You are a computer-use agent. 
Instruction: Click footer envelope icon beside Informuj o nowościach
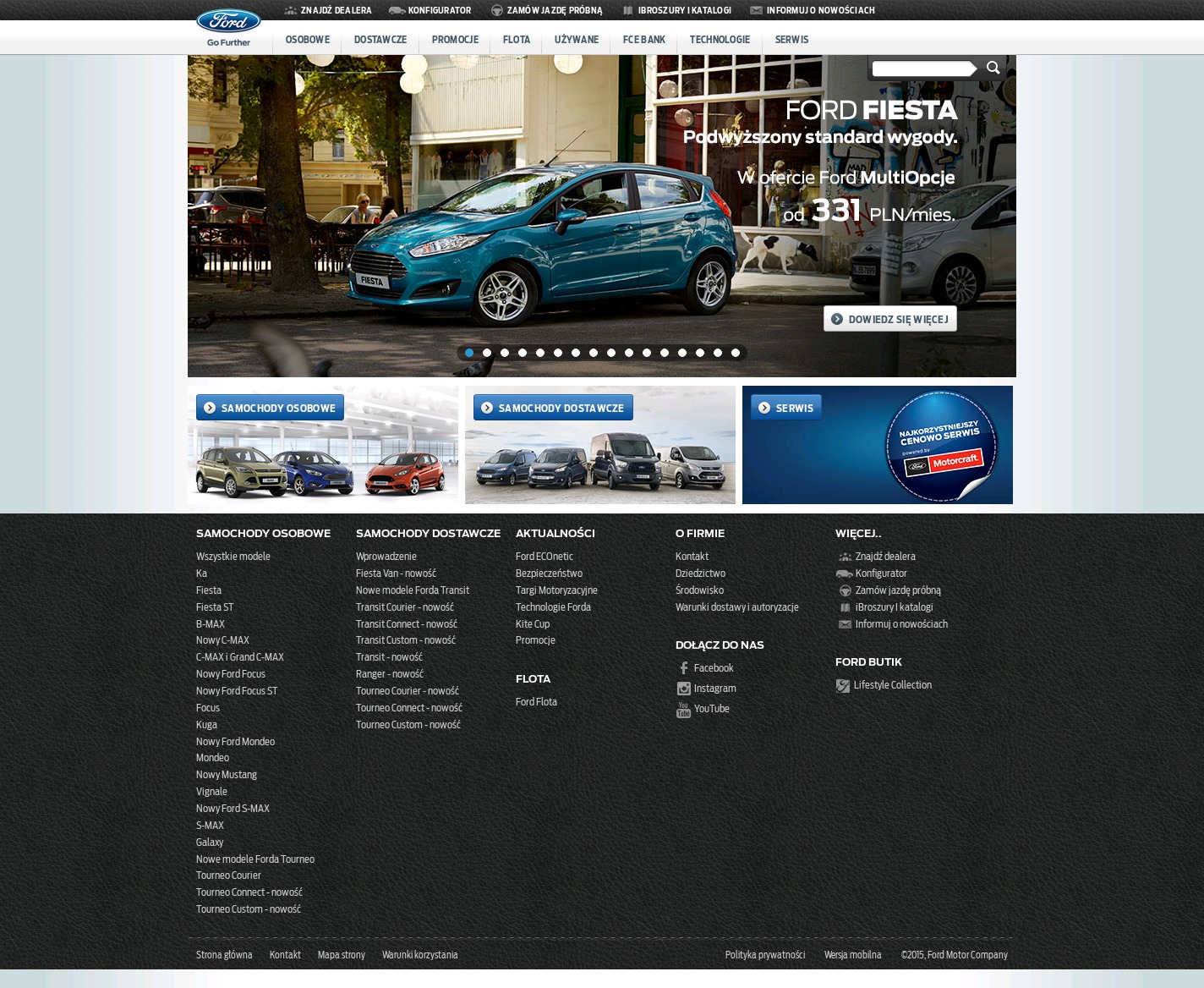845,624
